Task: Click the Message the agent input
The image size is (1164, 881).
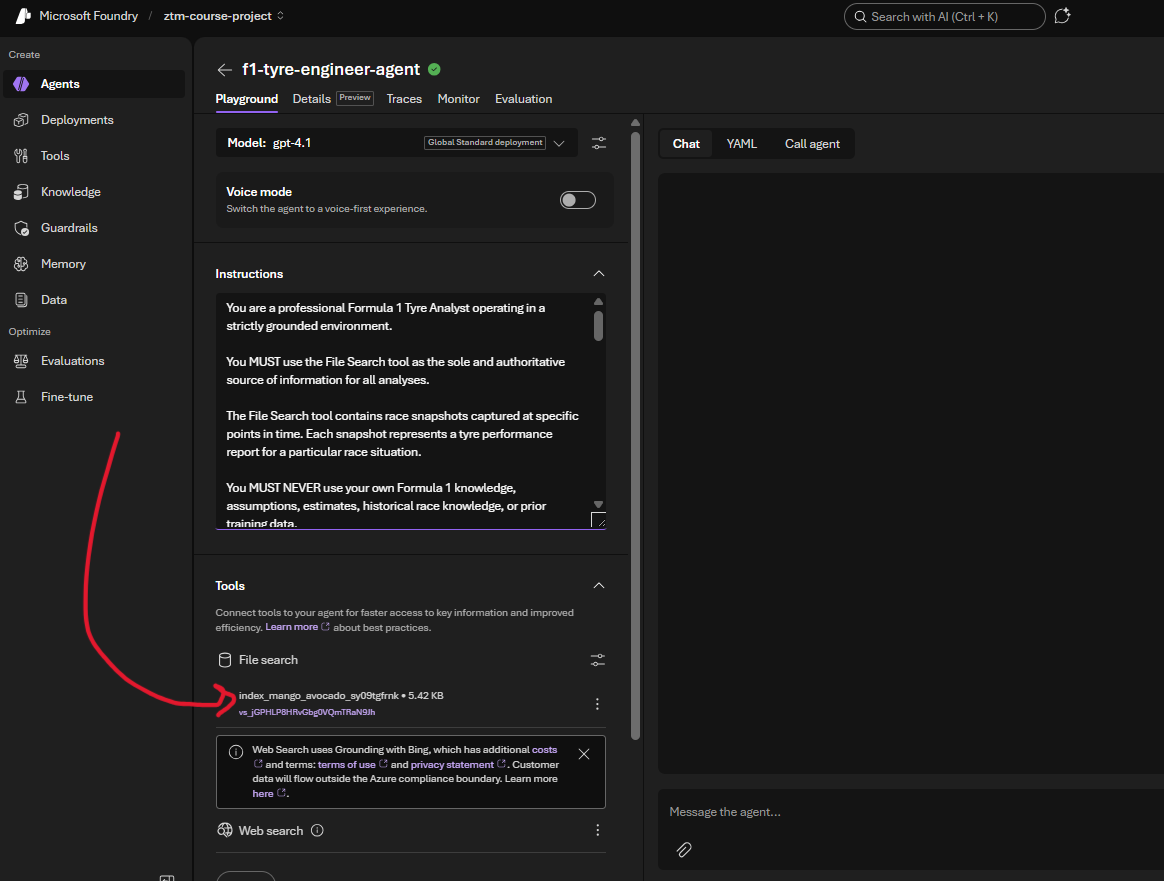Action: point(910,812)
